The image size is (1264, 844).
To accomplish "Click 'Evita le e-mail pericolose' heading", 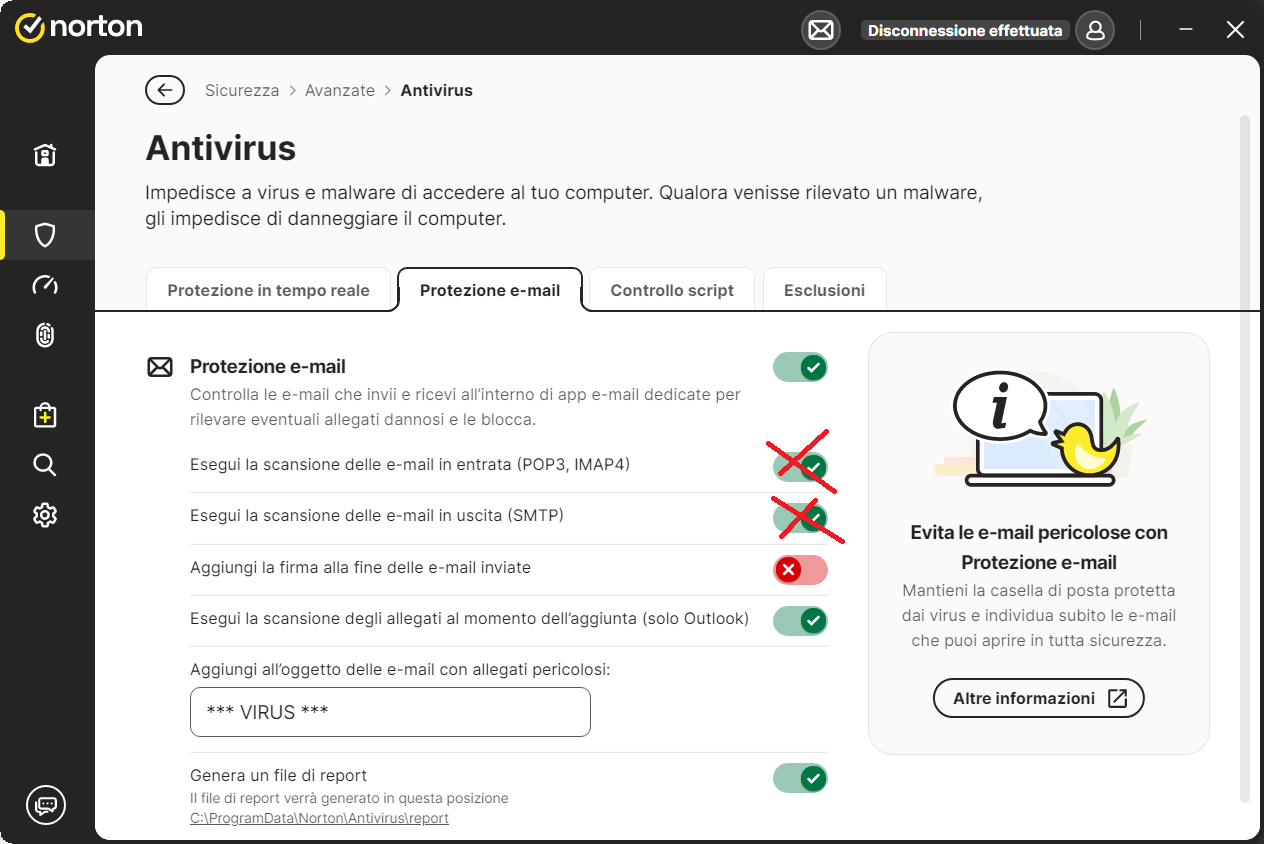I will pyautogui.click(x=1039, y=547).
